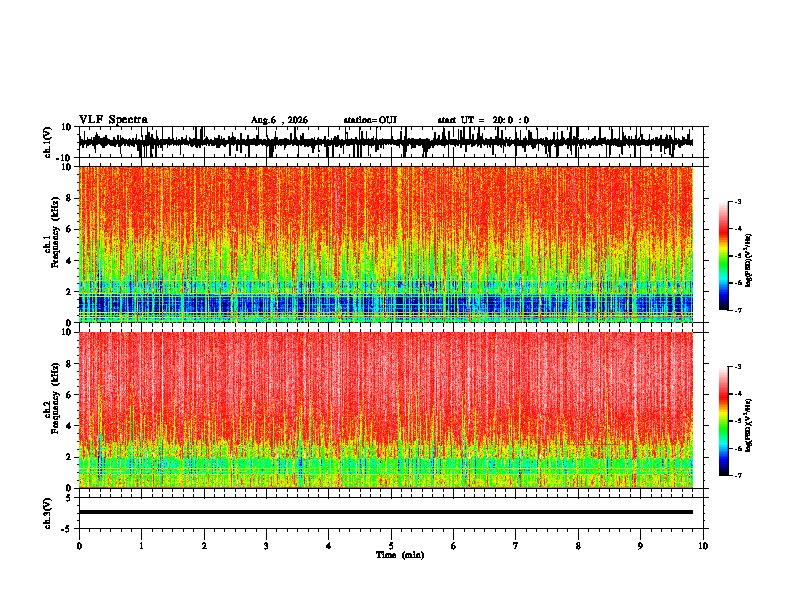This screenshot has width=792, height=612.
Task: Click the "Time (min)" x-axis title
Action: [400, 555]
